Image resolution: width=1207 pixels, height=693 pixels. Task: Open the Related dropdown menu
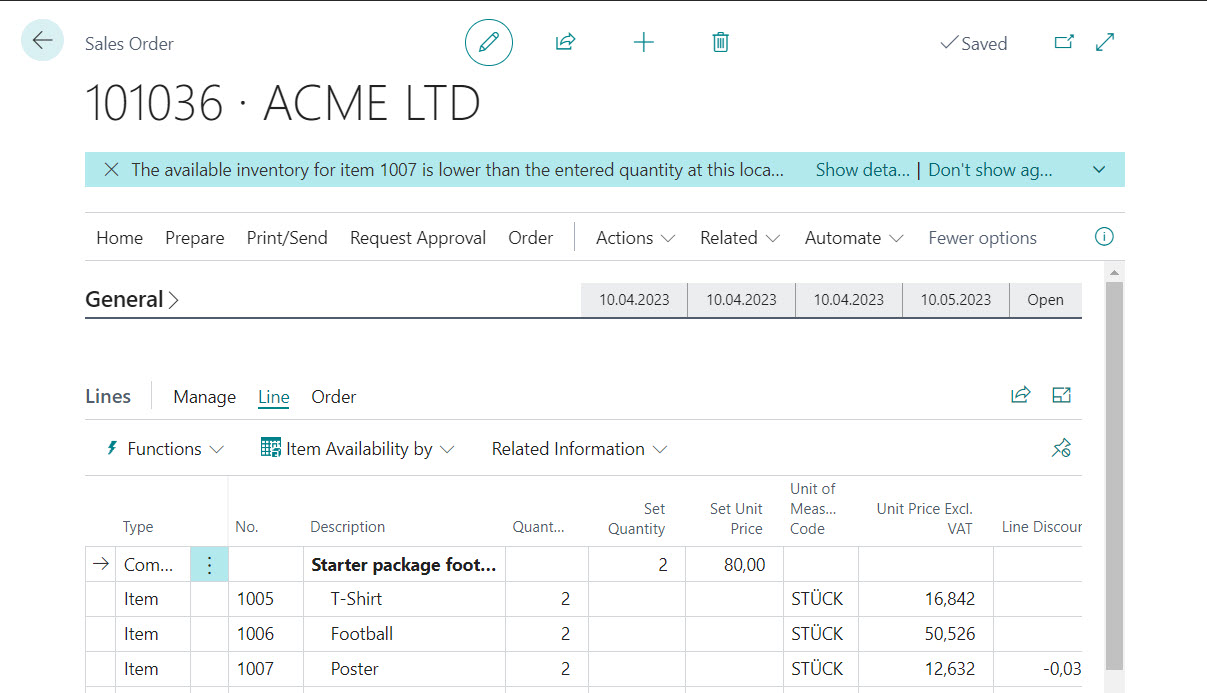click(740, 238)
